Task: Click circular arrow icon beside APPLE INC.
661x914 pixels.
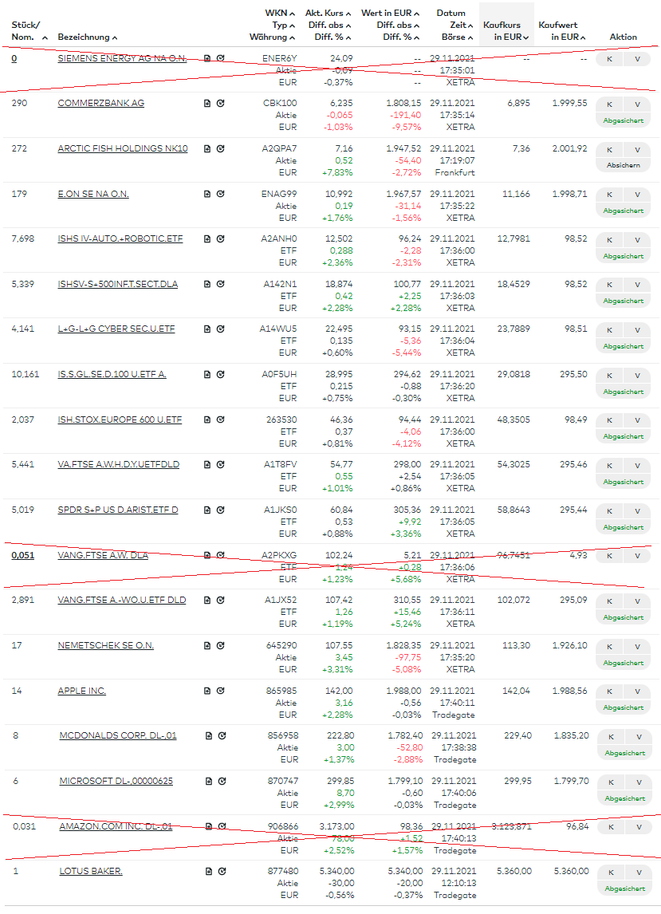Action: [x=221, y=691]
